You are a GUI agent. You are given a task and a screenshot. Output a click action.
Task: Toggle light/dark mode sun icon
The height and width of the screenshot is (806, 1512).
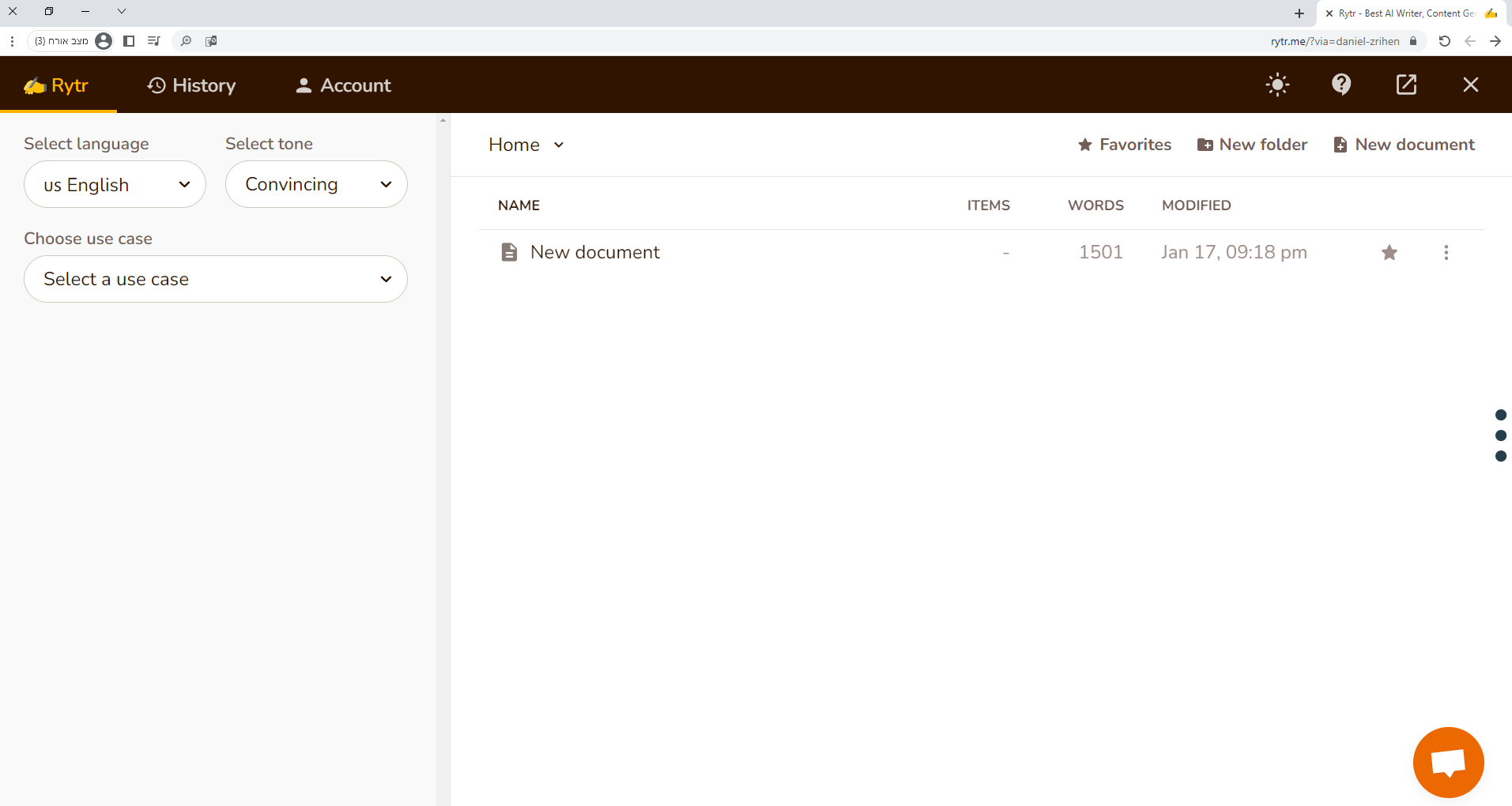(1277, 85)
